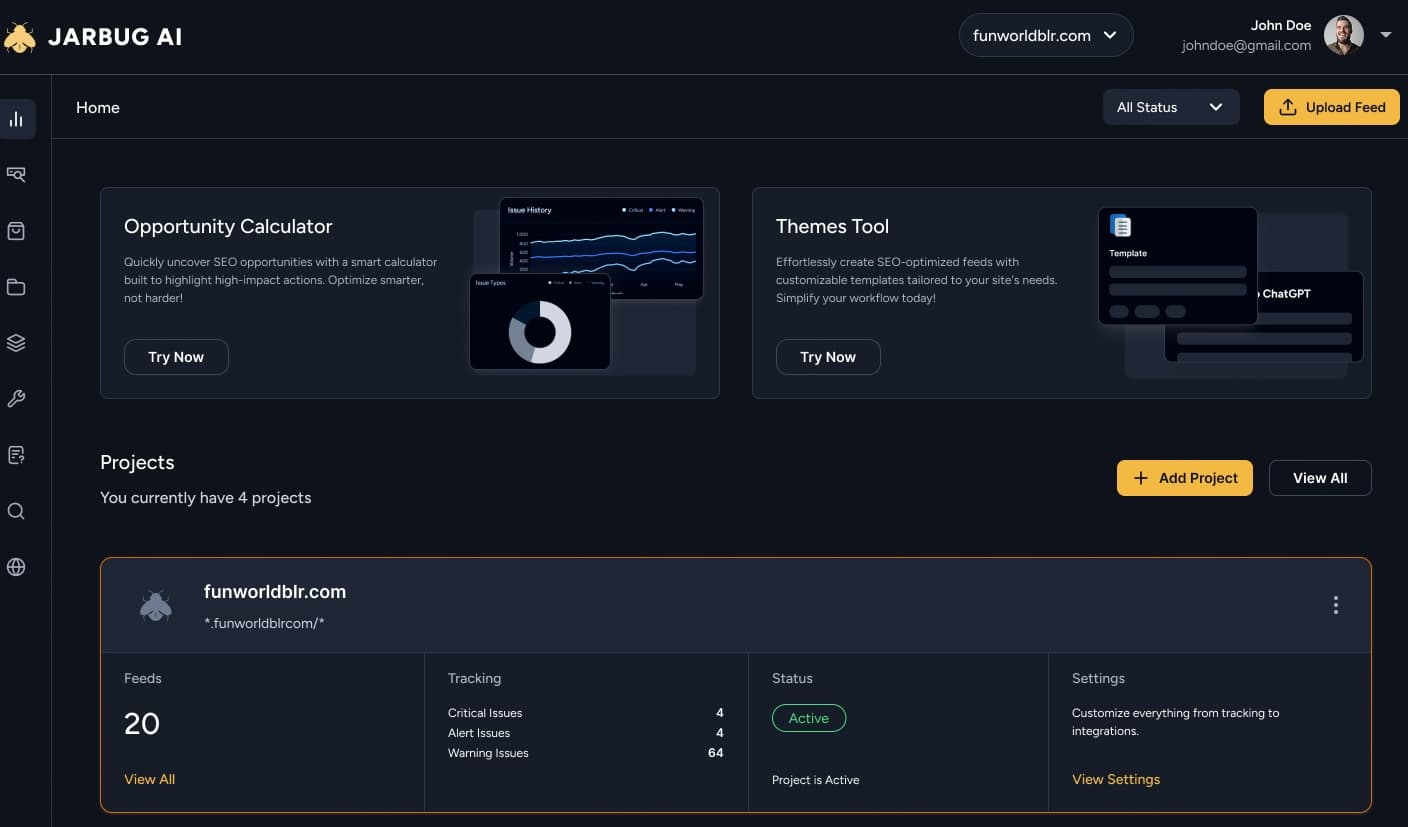Click John Doe's profile picture
The width and height of the screenshot is (1408, 827).
[1344, 34]
